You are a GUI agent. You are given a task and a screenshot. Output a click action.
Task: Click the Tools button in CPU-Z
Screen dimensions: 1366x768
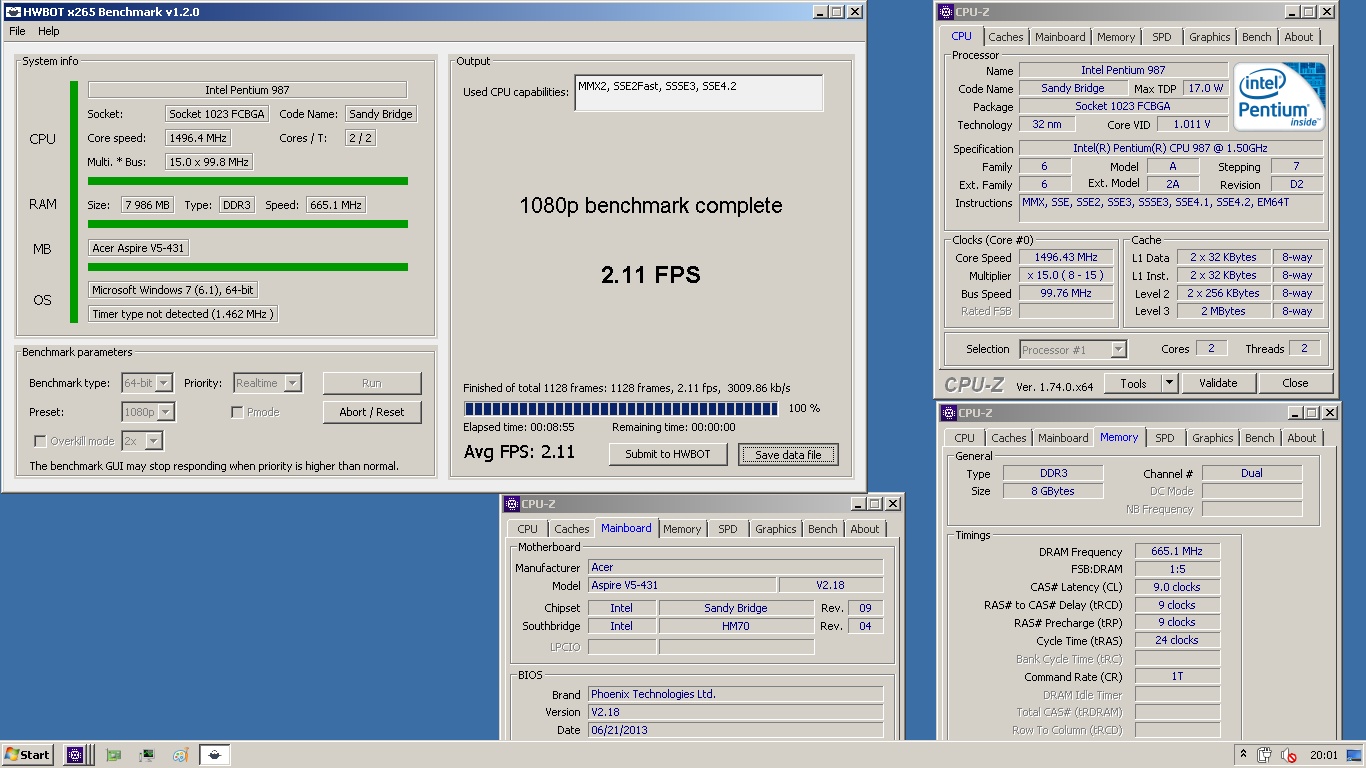tap(1133, 383)
